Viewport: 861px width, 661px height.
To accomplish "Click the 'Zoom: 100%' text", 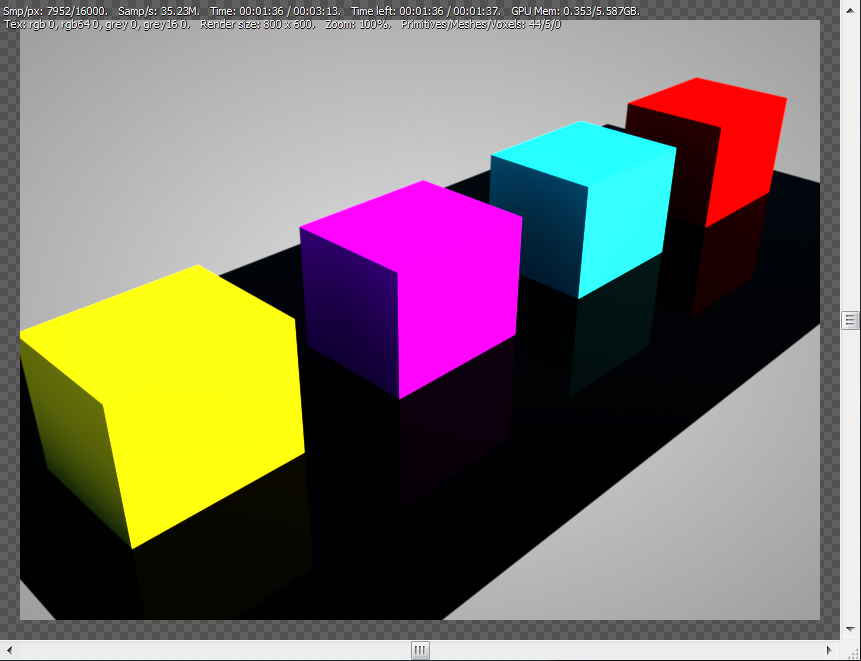I will [358, 24].
